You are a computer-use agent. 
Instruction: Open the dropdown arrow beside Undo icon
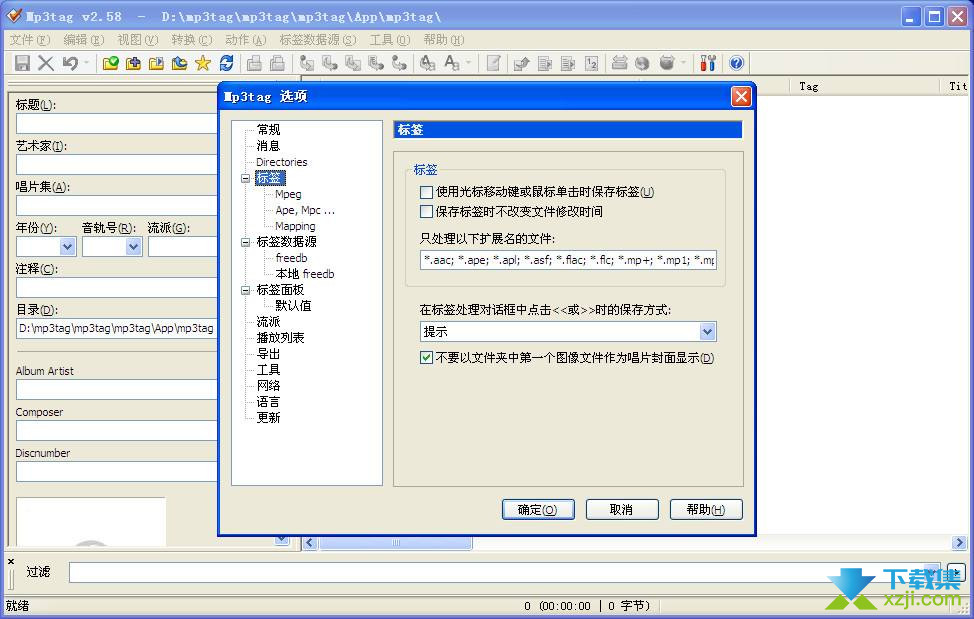[86, 63]
